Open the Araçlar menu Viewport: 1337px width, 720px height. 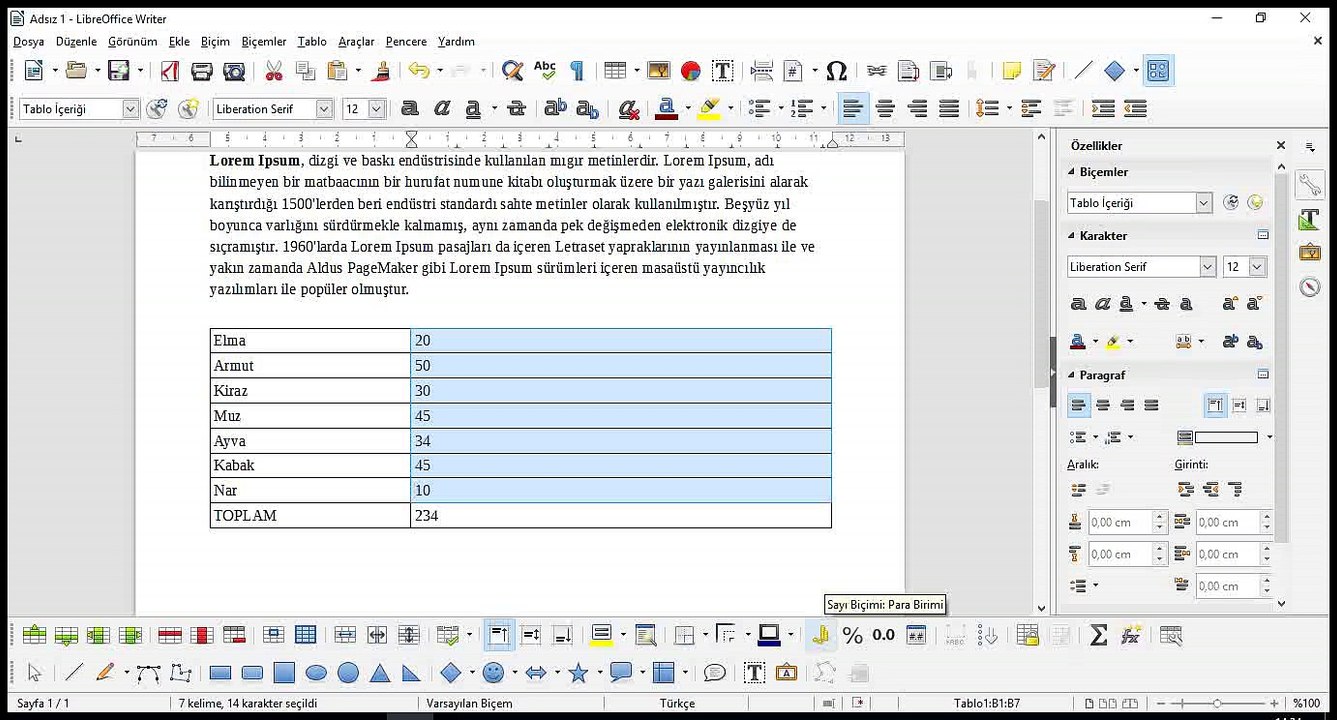(x=356, y=41)
